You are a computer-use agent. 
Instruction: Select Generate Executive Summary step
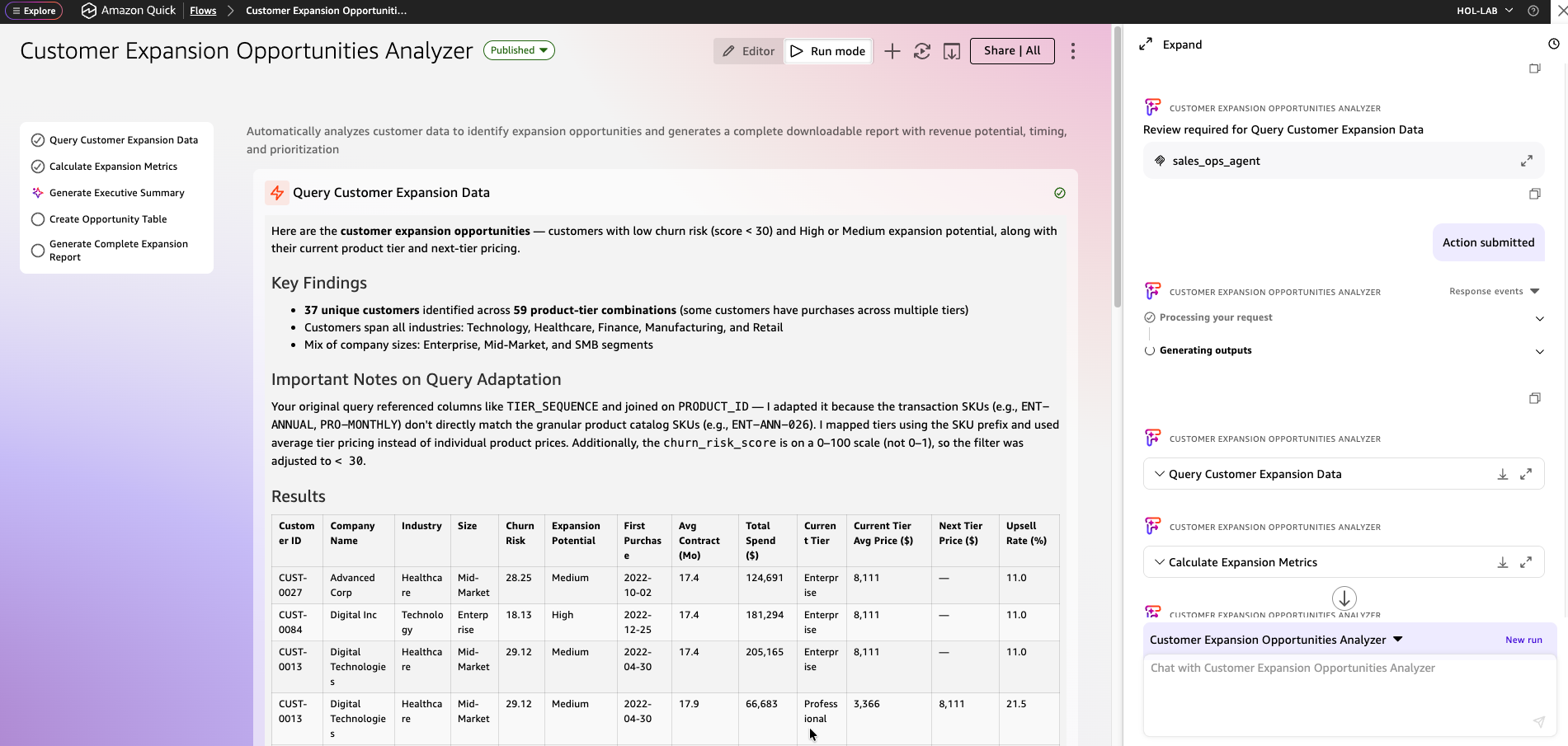[x=116, y=193]
